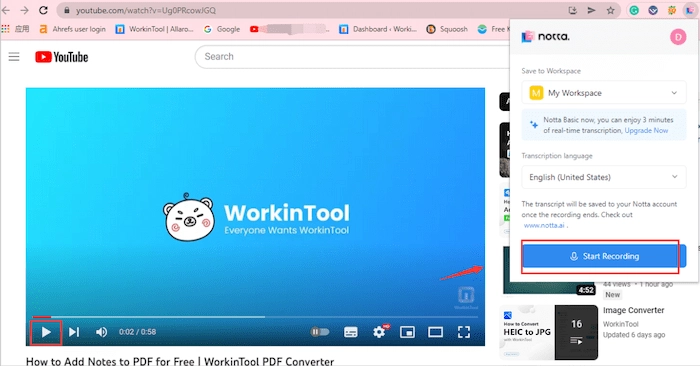Click the Transcription language label
The width and height of the screenshot is (700, 366).
557,156
